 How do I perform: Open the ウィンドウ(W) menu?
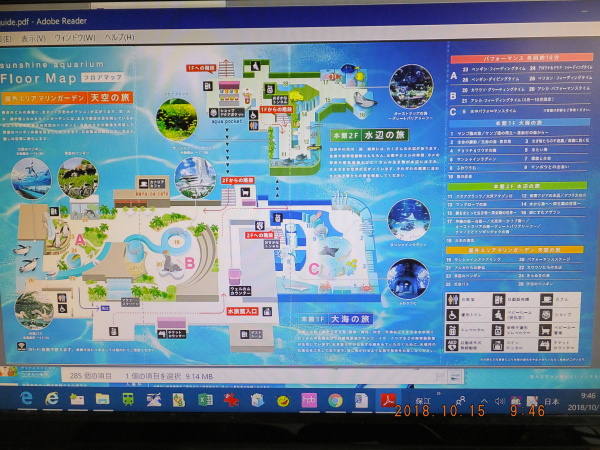pyautogui.click(x=75, y=38)
